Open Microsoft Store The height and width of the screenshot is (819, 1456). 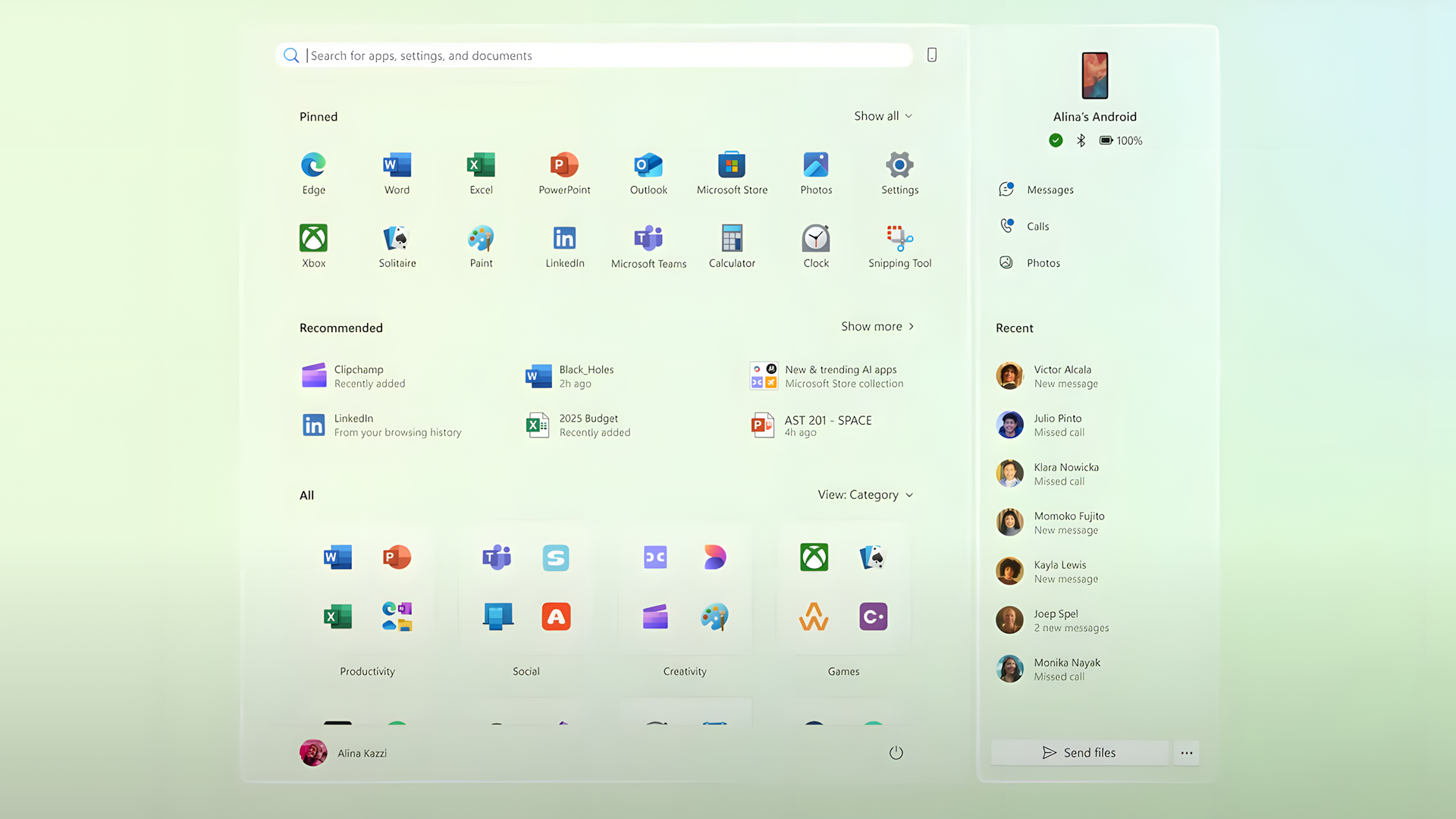coord(732,173)
